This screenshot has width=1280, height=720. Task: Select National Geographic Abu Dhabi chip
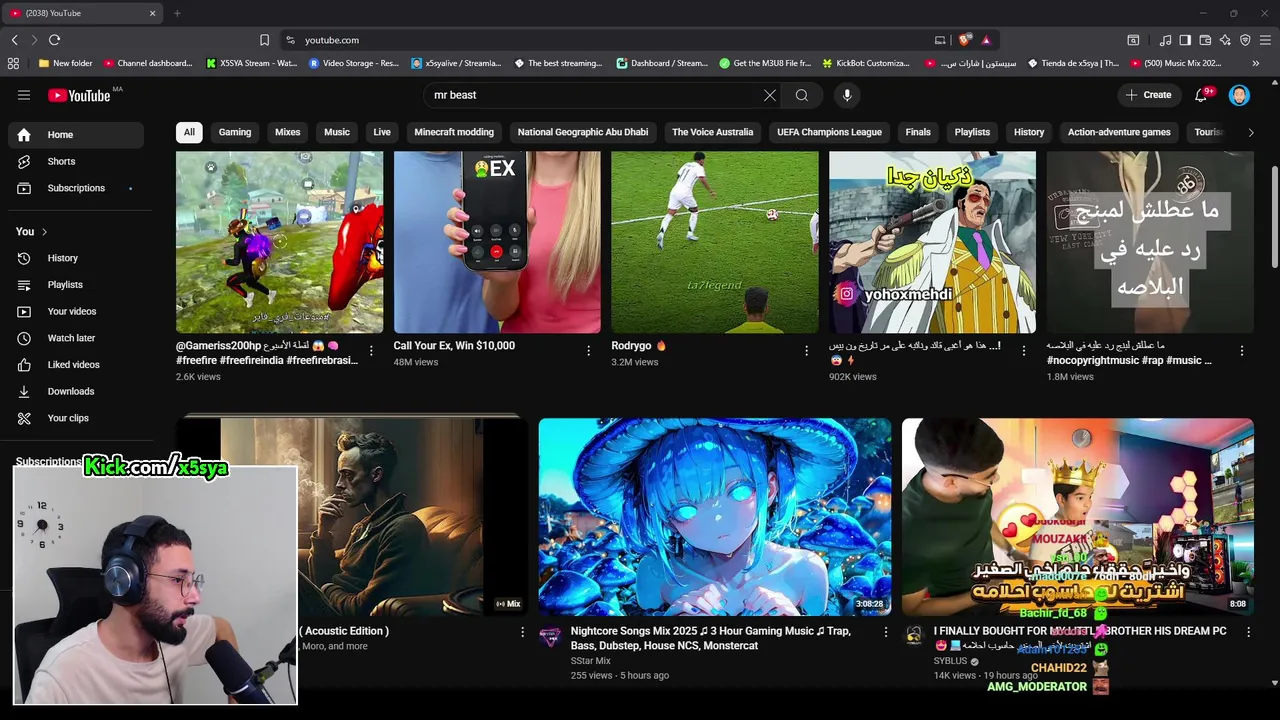583,132
